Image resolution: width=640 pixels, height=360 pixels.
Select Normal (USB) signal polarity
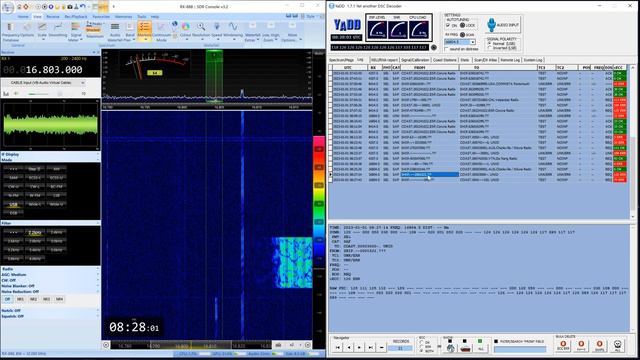click(489, 43)
